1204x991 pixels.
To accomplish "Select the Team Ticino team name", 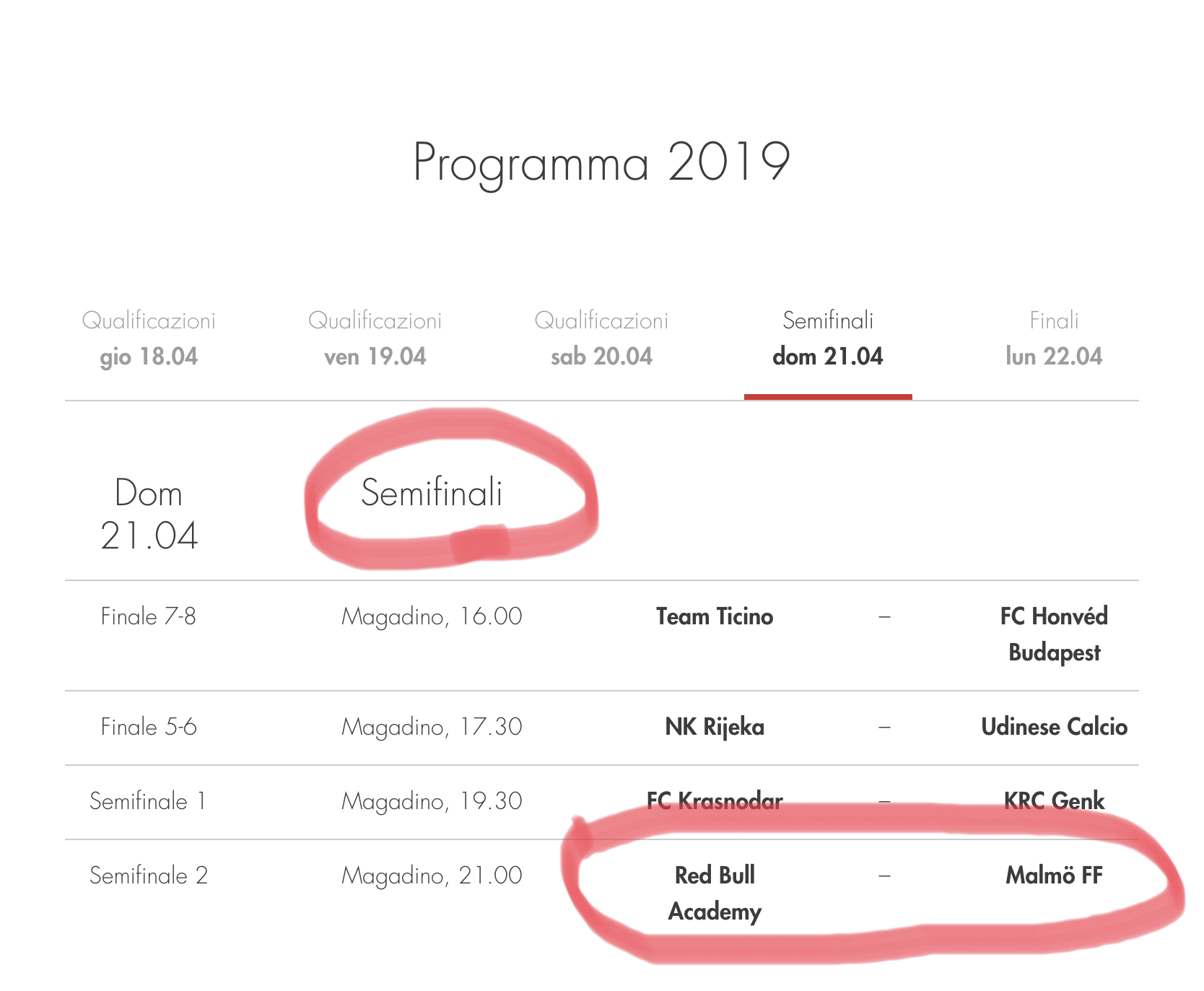I will 715,616.
